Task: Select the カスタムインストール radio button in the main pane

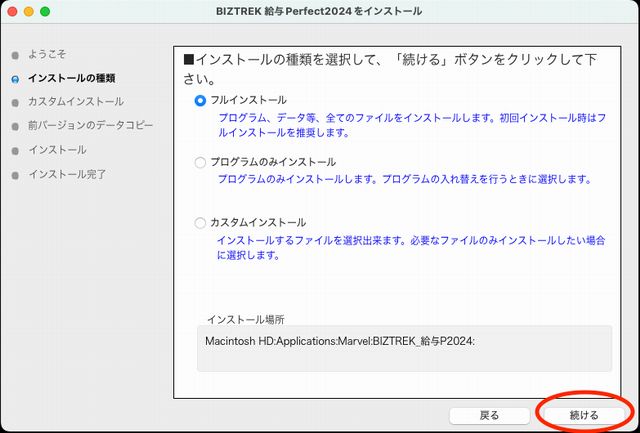Action: click(x=200, y=223)
